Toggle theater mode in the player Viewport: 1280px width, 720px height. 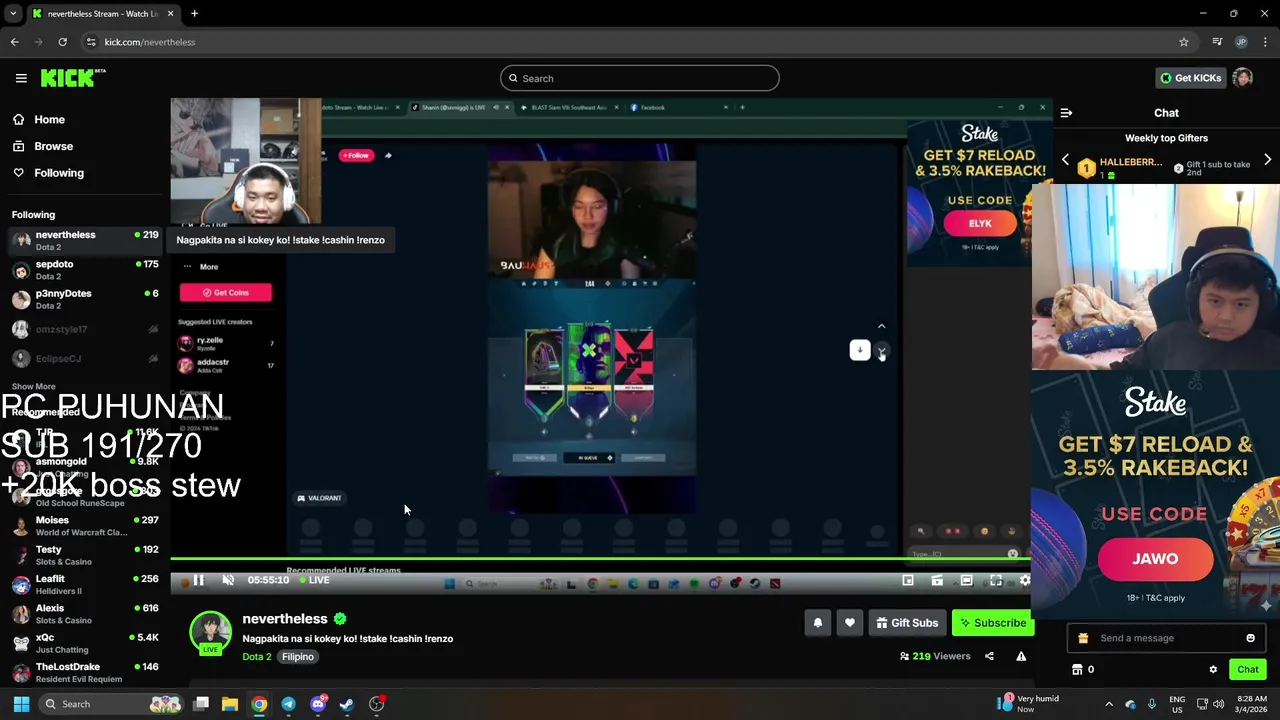(966, 580)
